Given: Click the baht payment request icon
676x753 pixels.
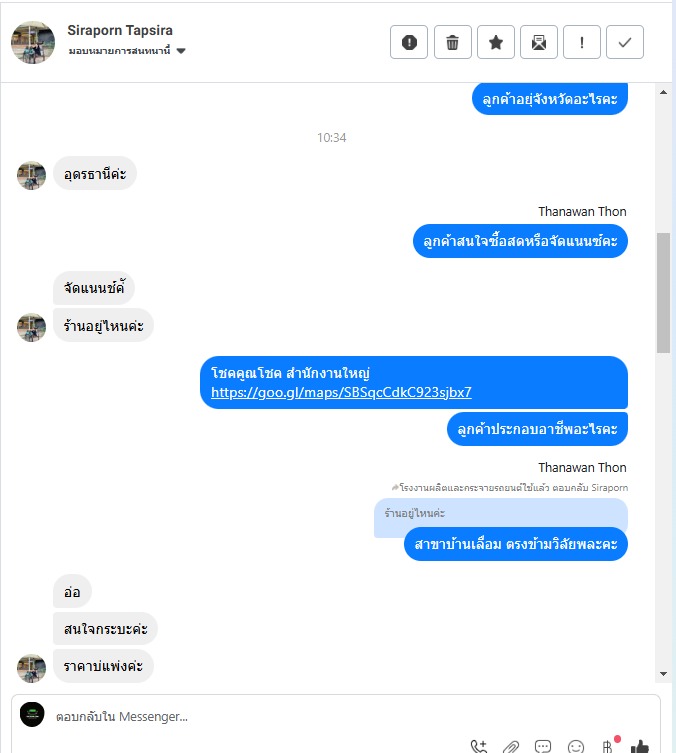Looking at the screenshot, I should 608,746.
